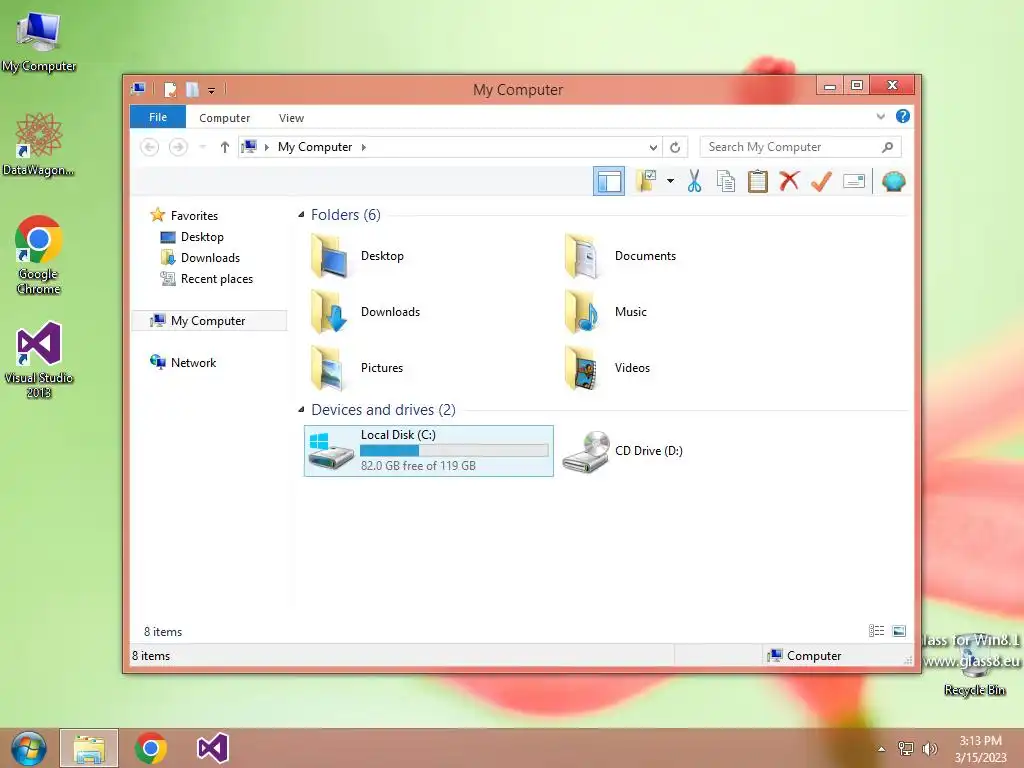
Task: Collapse the Devices and drives group
Action: [301, 410]
